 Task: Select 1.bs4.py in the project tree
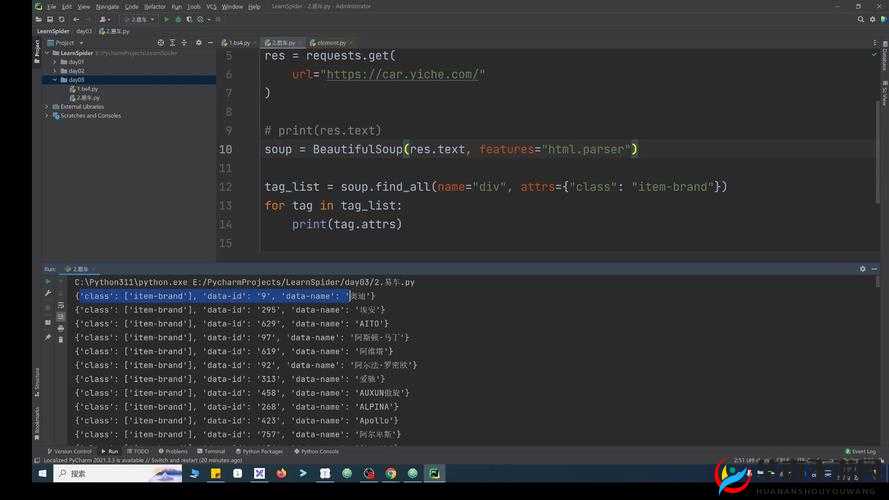(84, 89)
